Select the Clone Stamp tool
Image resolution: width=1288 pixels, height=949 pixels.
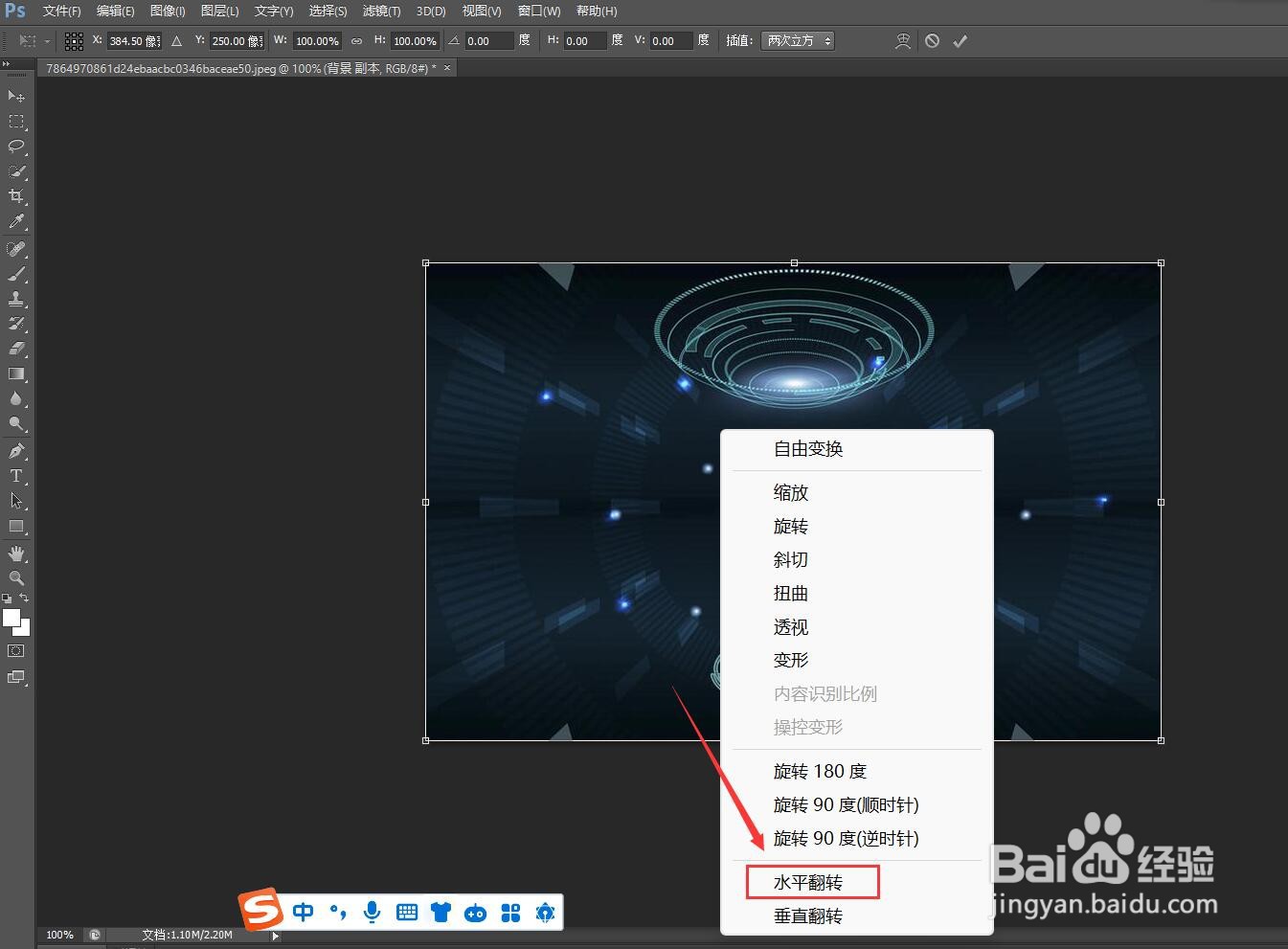click(x=15, y=301)
